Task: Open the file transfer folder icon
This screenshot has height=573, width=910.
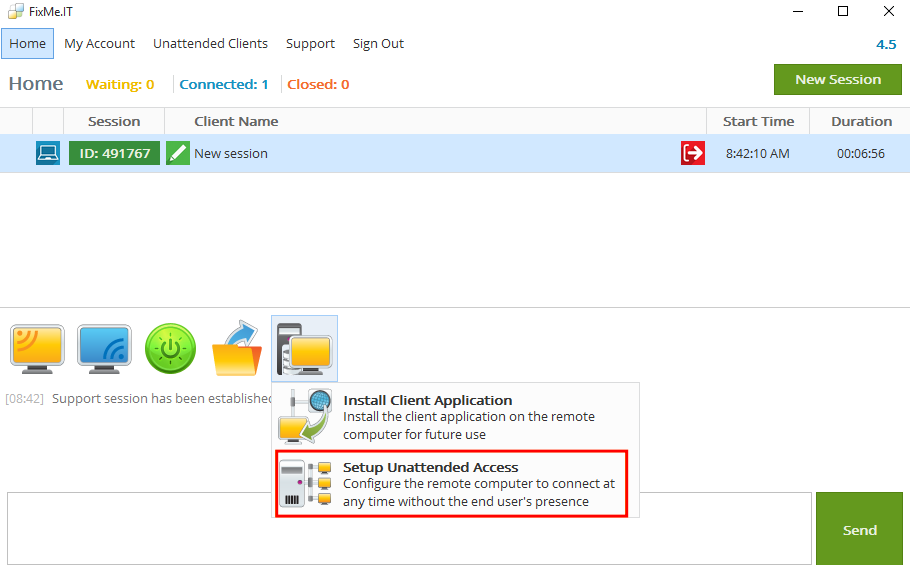Action: click(237, 348)
